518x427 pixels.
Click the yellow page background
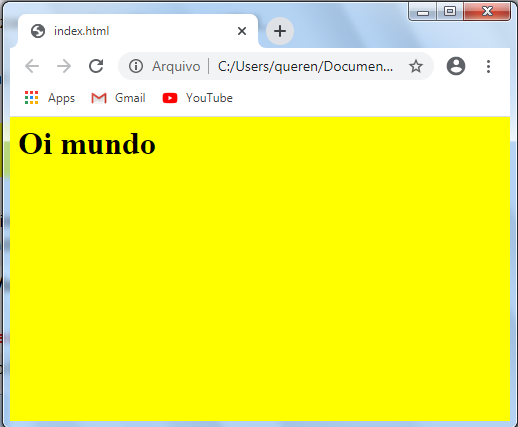click(x=260, y=283)
